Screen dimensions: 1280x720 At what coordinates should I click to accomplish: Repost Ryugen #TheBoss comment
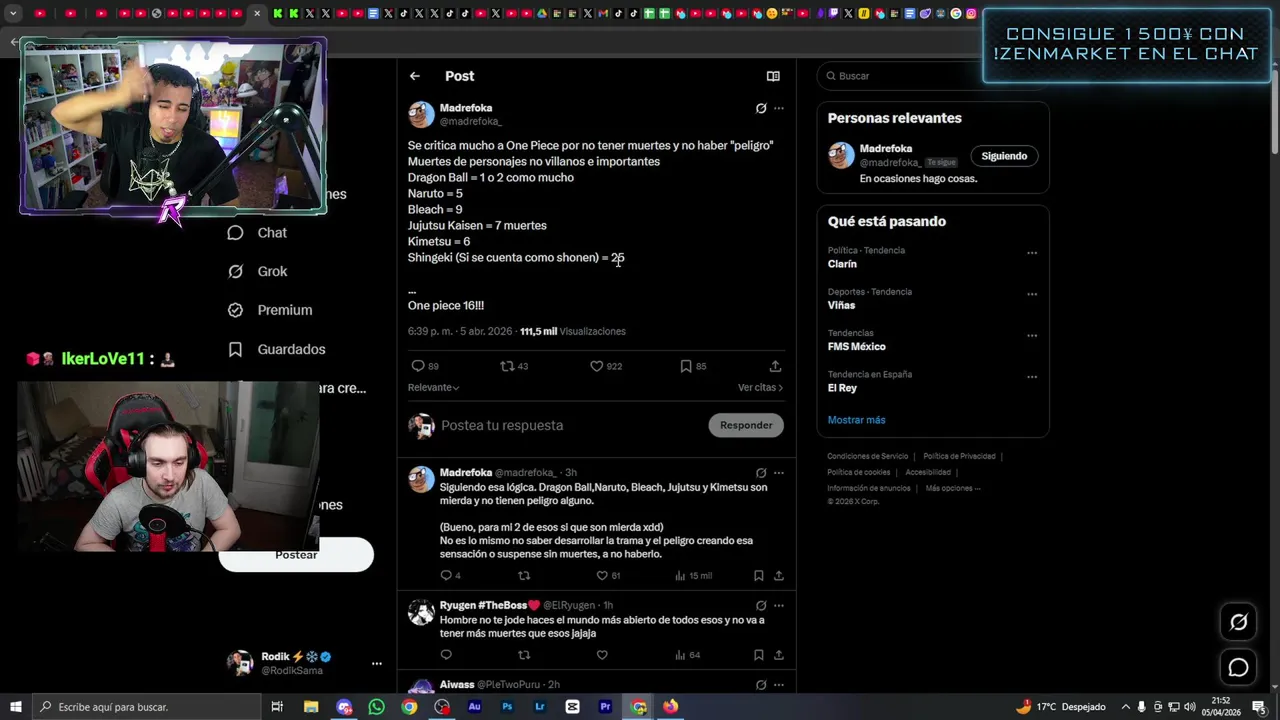[x=524, y=655]
